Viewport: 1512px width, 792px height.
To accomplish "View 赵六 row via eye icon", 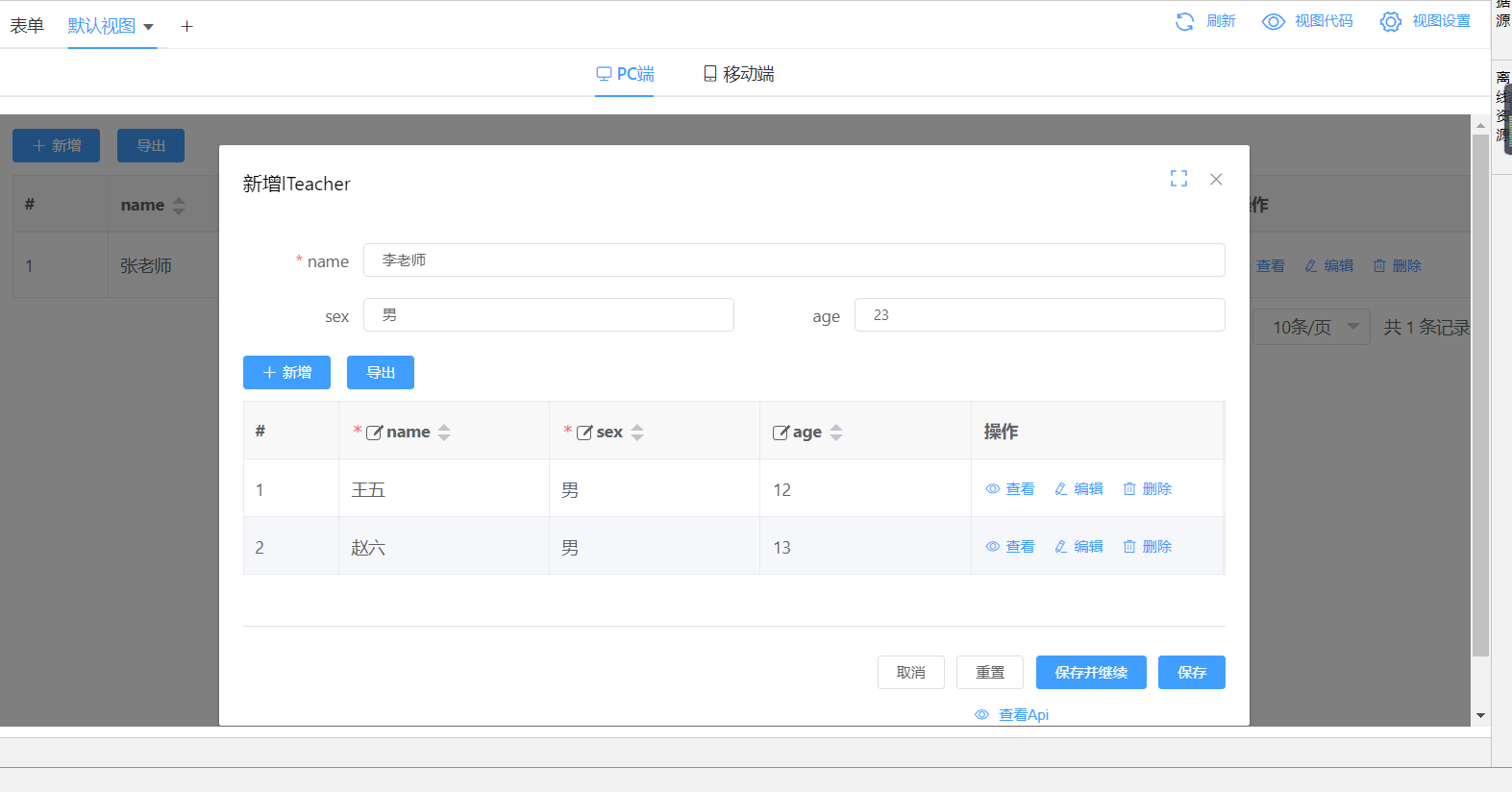I will coord(993,547).
